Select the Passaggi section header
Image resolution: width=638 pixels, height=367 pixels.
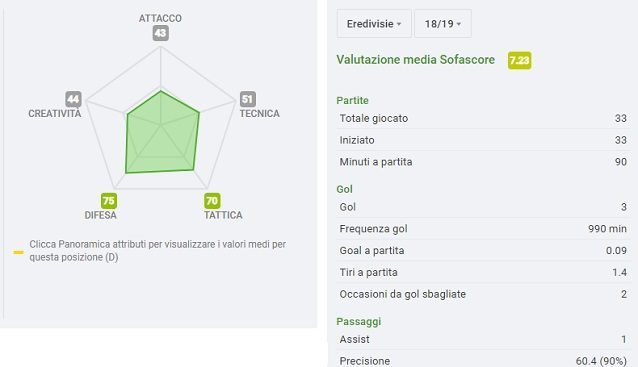pyautogui.click(x=358, y=321)
